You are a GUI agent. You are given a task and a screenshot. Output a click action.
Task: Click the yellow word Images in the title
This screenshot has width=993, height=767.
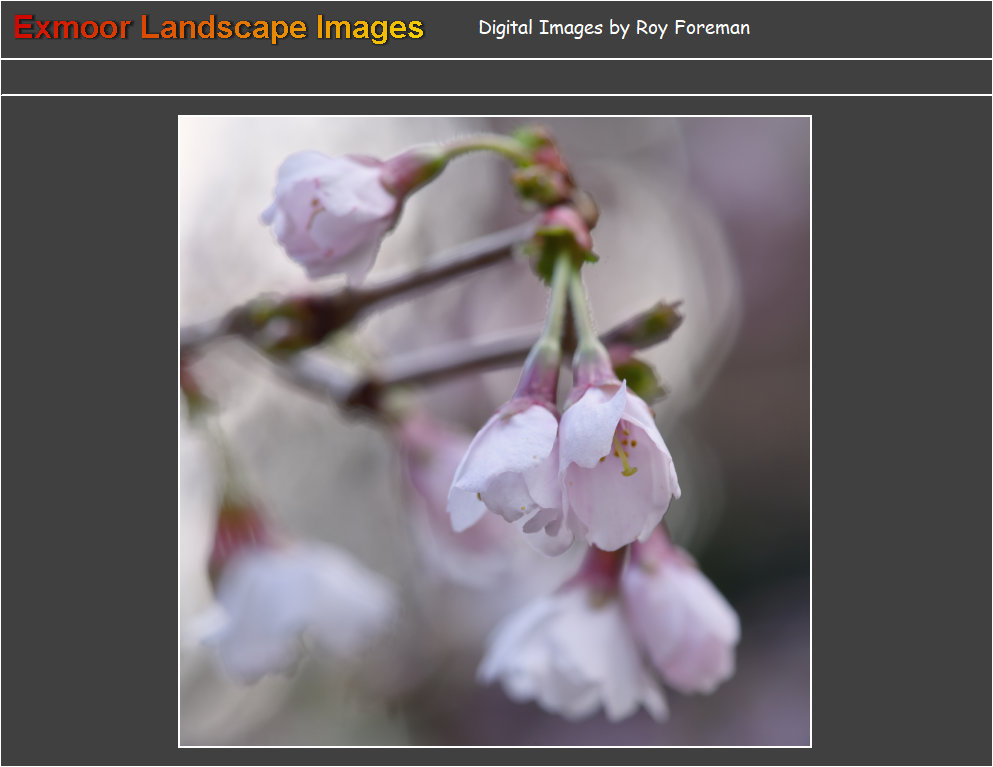pos(369,28)
